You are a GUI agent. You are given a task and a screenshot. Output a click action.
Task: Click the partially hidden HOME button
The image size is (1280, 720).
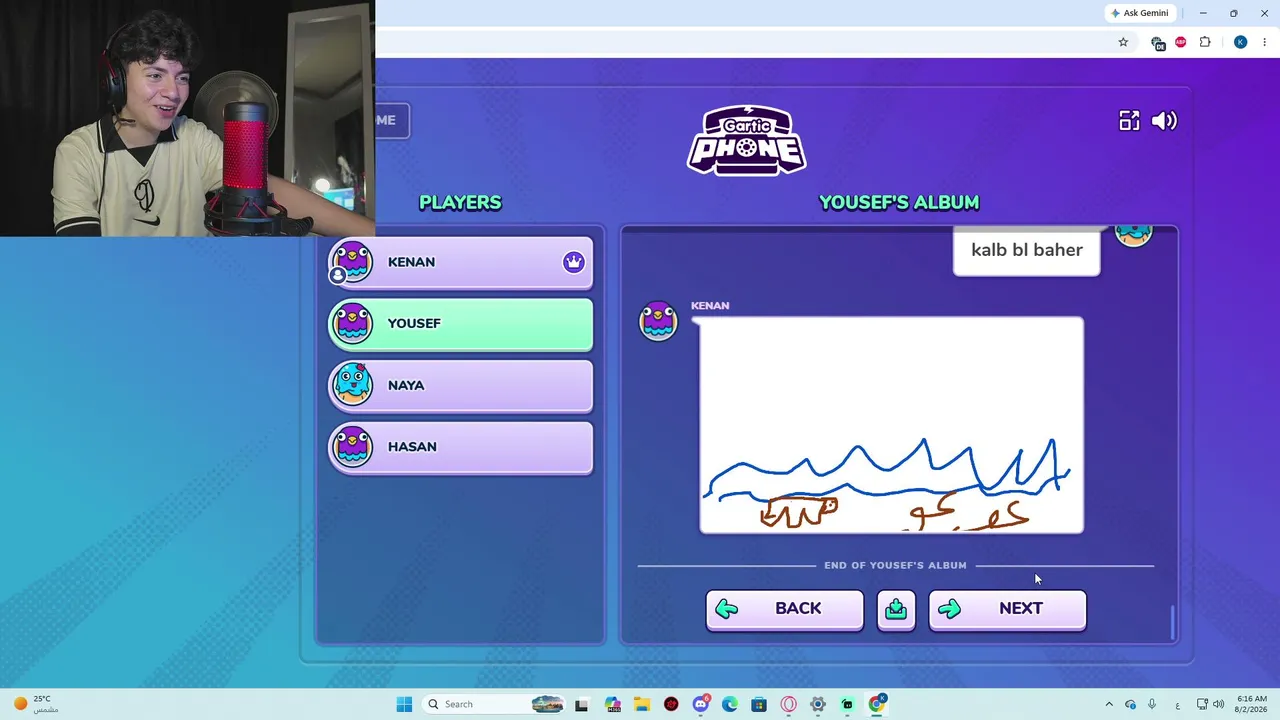392,120
